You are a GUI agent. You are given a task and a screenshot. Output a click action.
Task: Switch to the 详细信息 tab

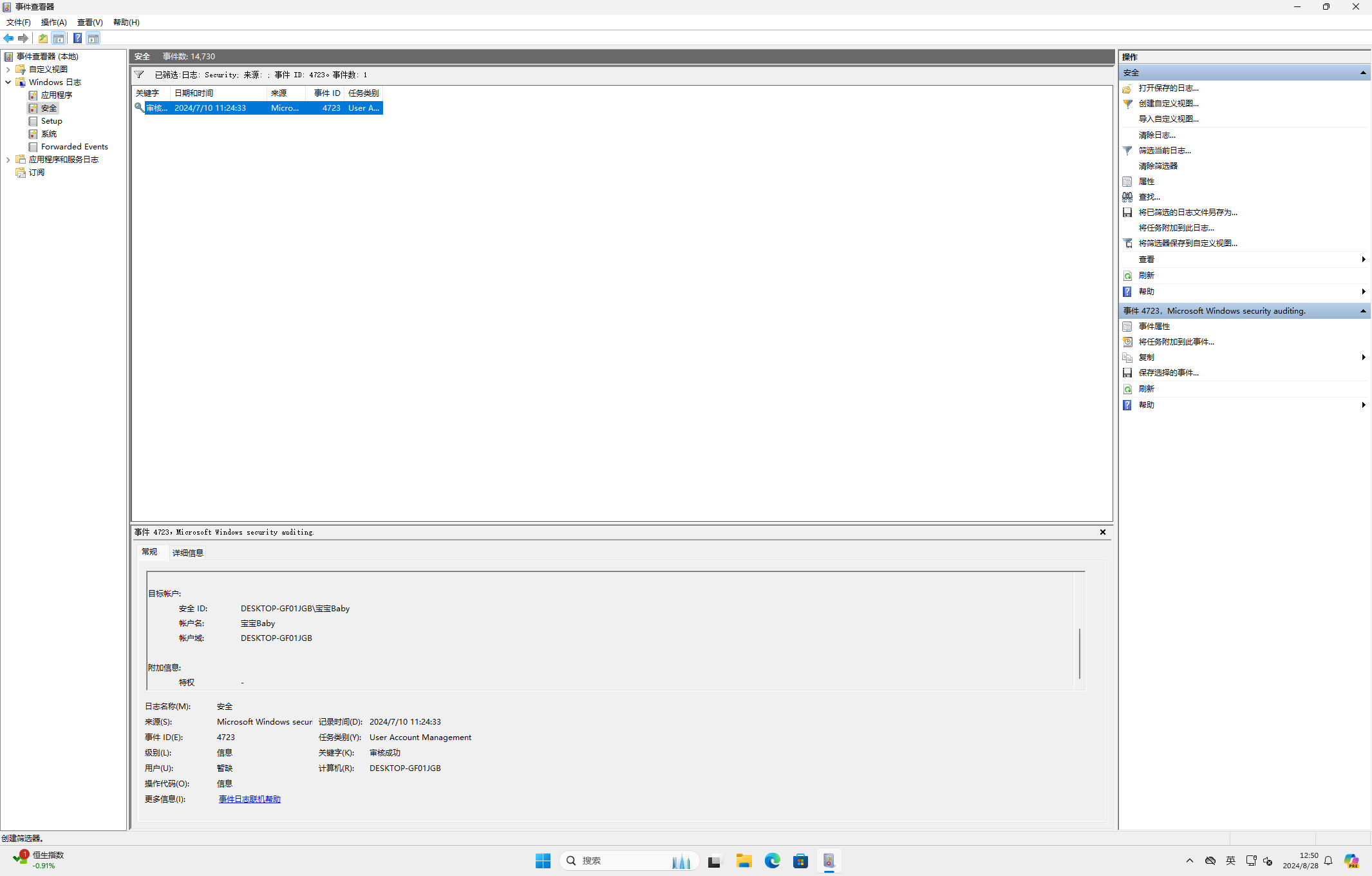188,553
